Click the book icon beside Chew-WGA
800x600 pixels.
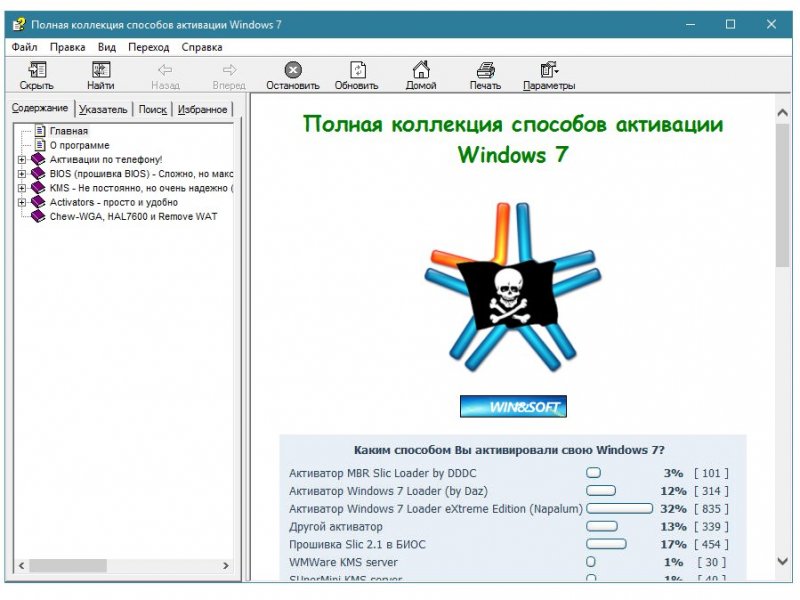tap(38, 216)
